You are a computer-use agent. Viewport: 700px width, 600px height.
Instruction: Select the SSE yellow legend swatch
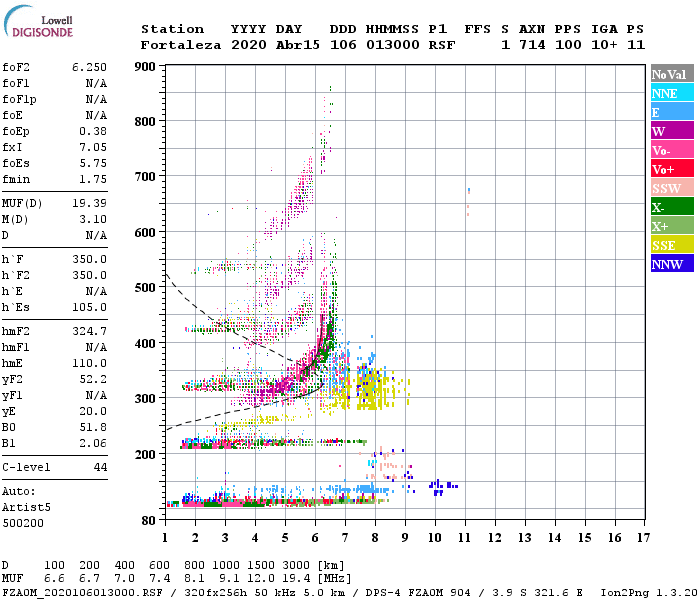[672, 245]
